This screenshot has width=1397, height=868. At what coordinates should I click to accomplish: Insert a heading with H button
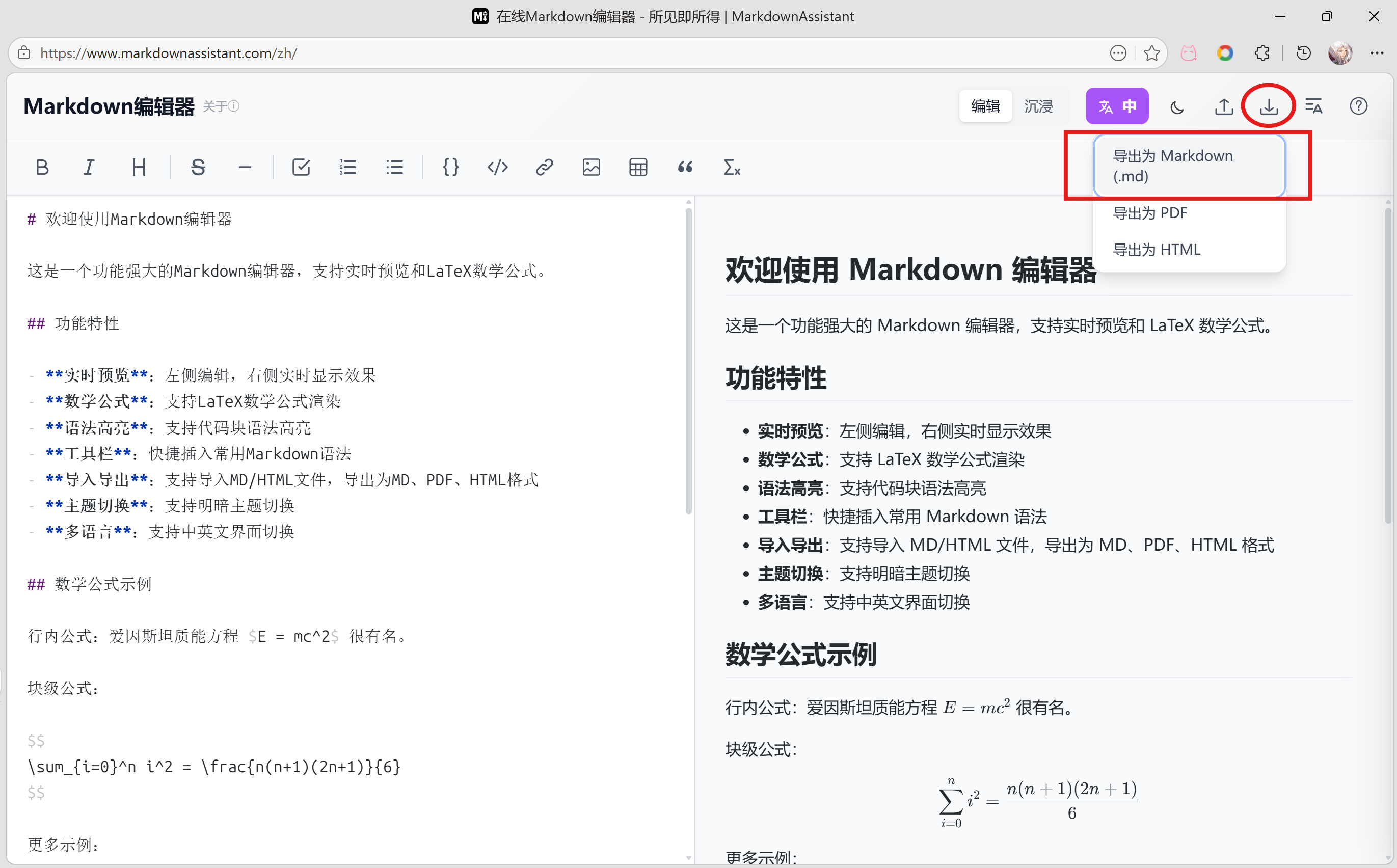[139, 167]
